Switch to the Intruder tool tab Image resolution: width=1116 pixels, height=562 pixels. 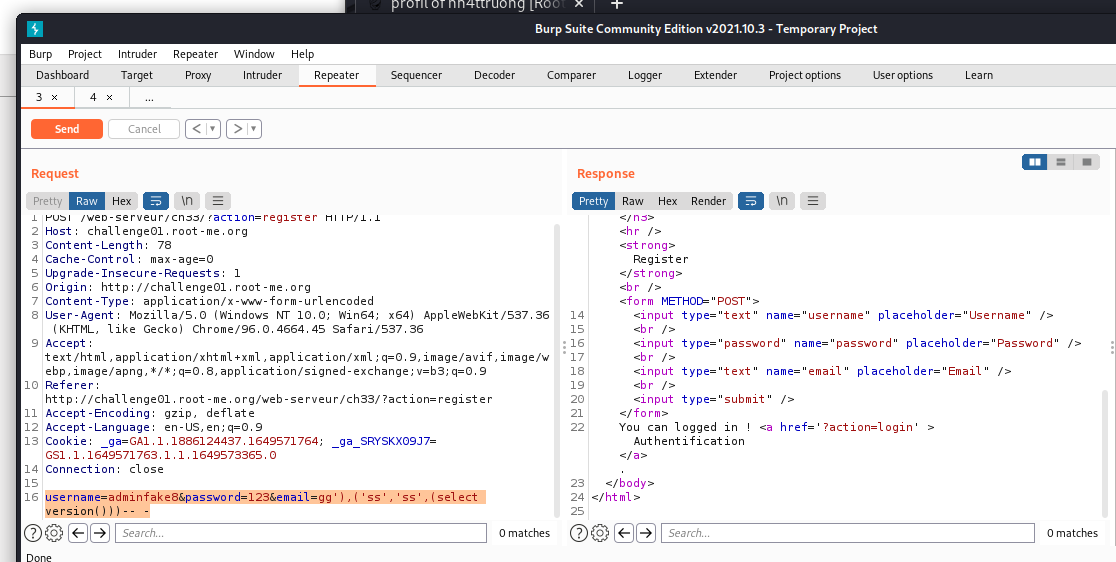pos(262,75)
